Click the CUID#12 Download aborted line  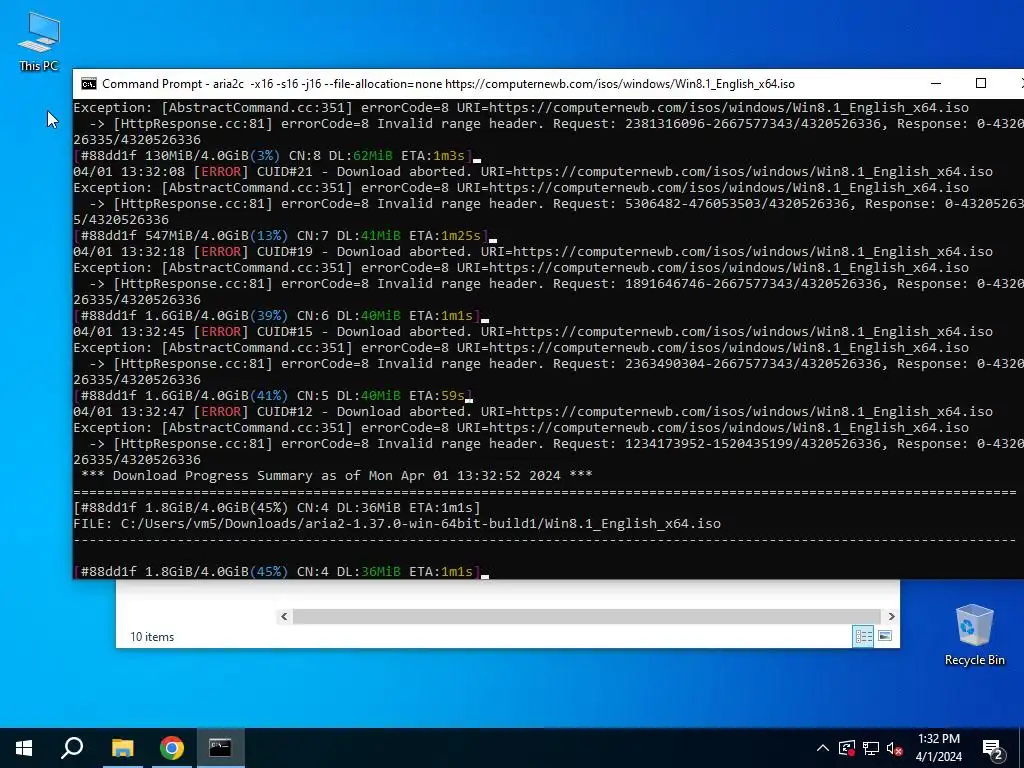(533, 411)
